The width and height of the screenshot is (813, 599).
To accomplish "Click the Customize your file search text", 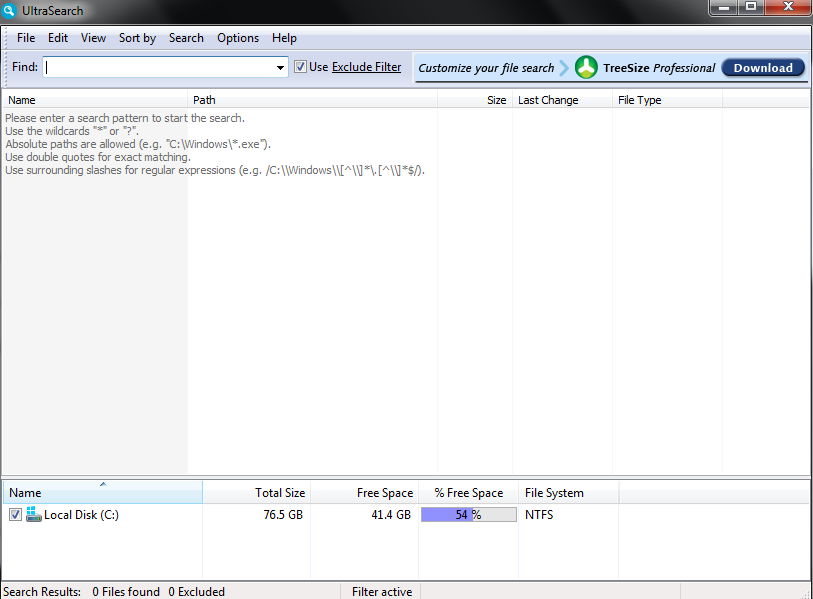I will [x=486, y=68].
